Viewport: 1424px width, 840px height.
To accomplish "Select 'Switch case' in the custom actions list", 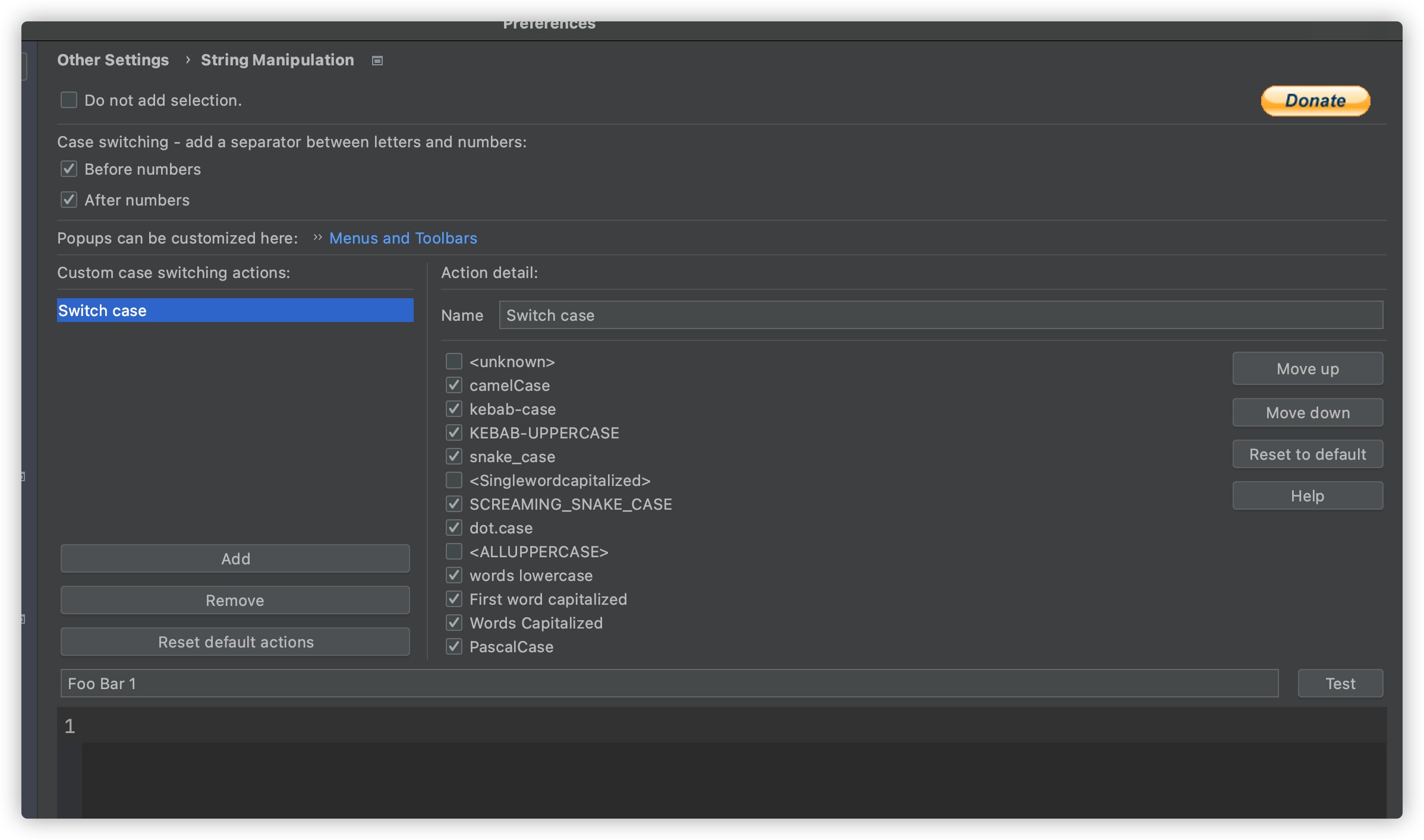I will (235, 311).
